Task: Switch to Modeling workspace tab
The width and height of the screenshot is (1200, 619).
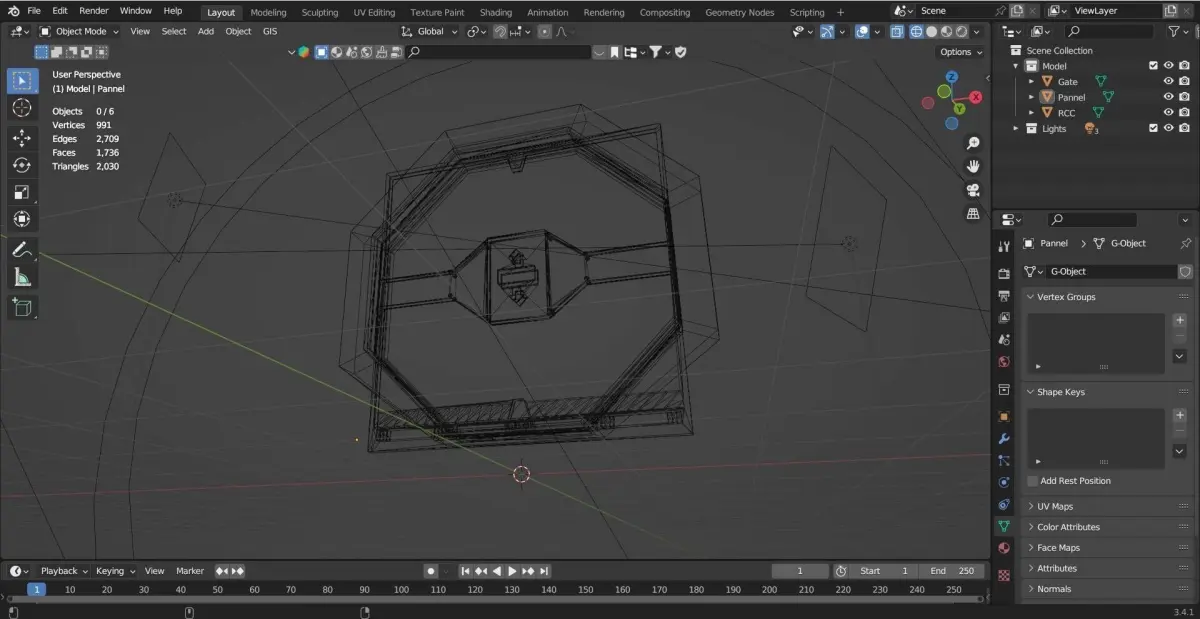Action: [268, 12]
